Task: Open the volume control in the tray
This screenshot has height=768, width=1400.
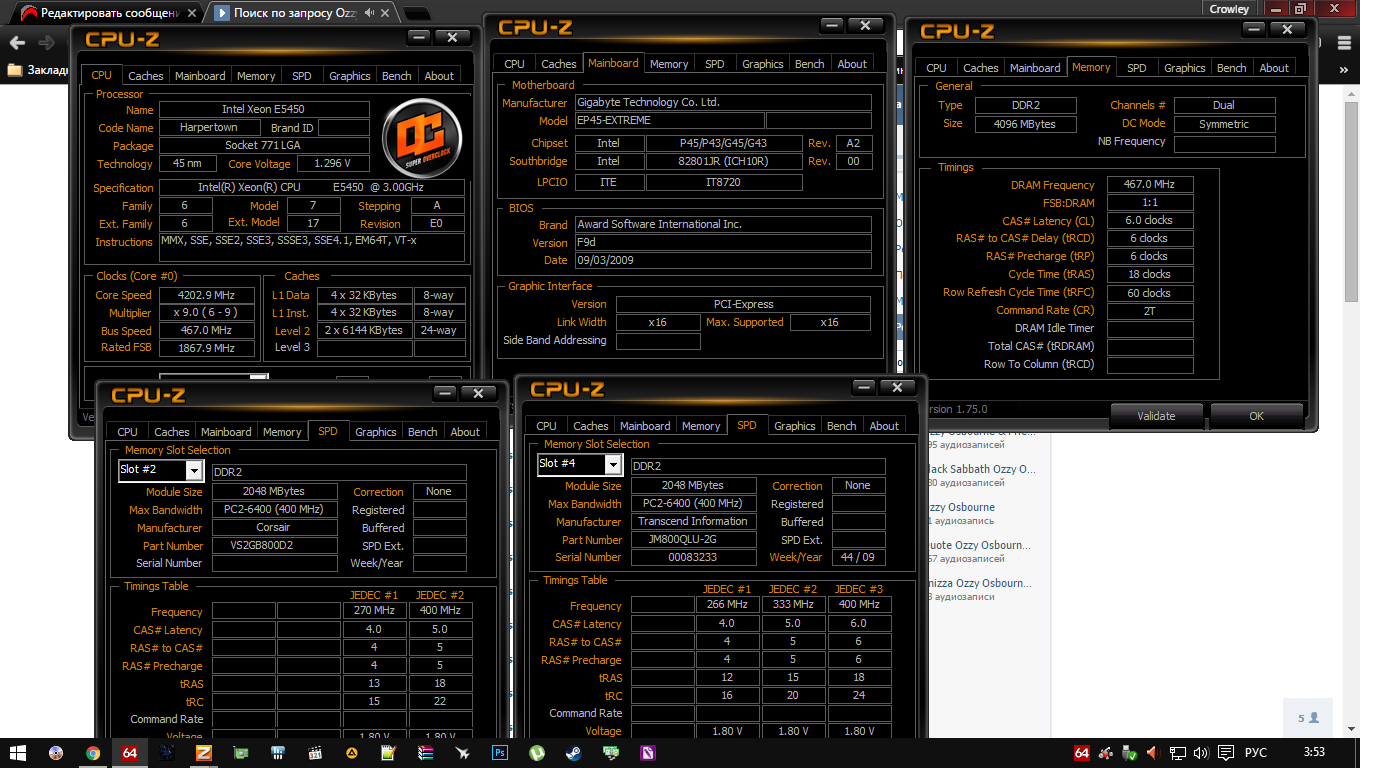Action: coord(1201,753)
